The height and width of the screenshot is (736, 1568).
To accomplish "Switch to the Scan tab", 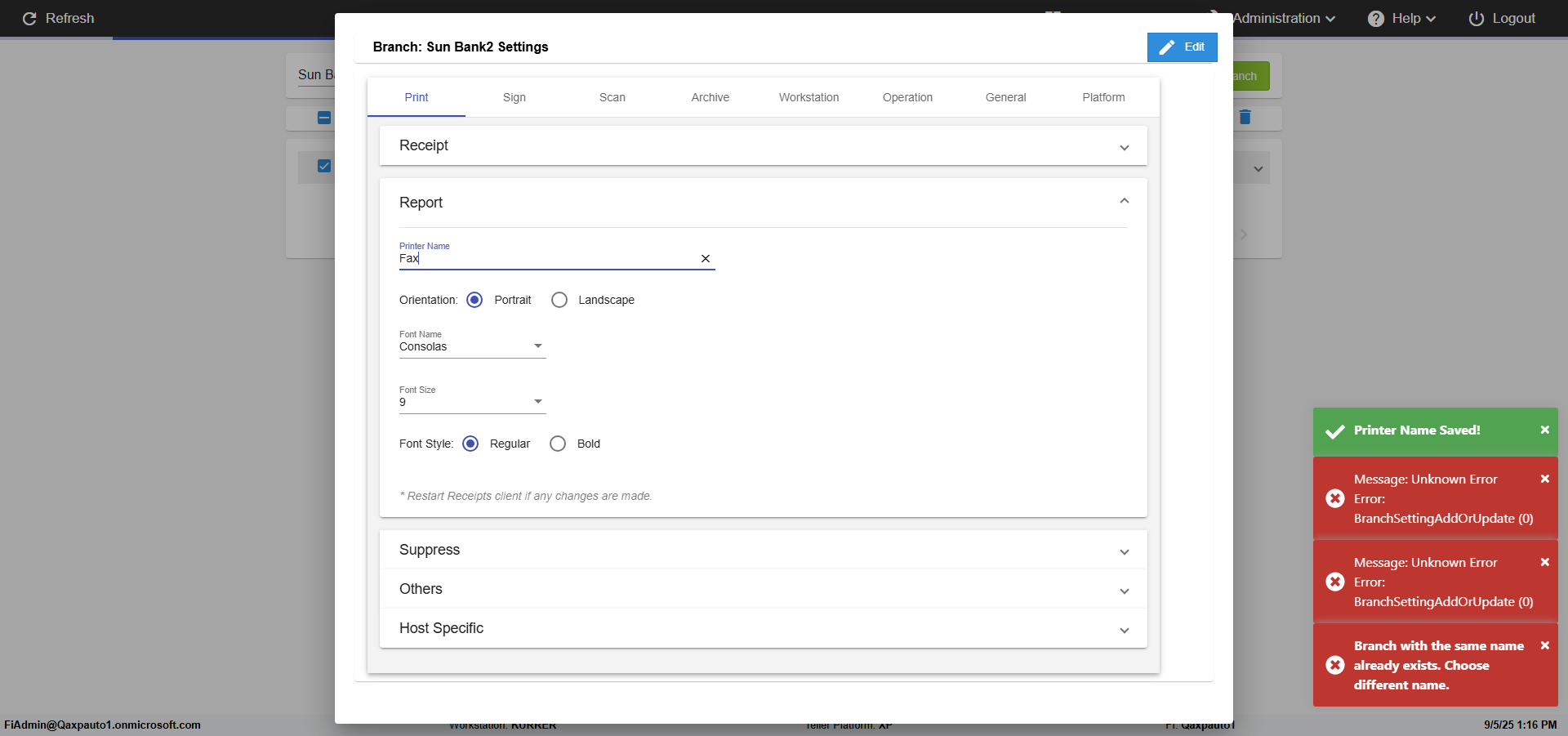I will [612, 97].
